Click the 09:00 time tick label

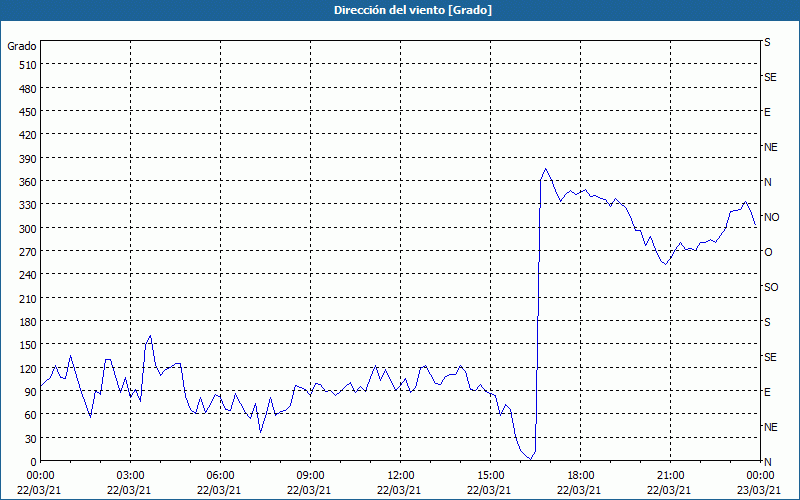coord(310,476)
